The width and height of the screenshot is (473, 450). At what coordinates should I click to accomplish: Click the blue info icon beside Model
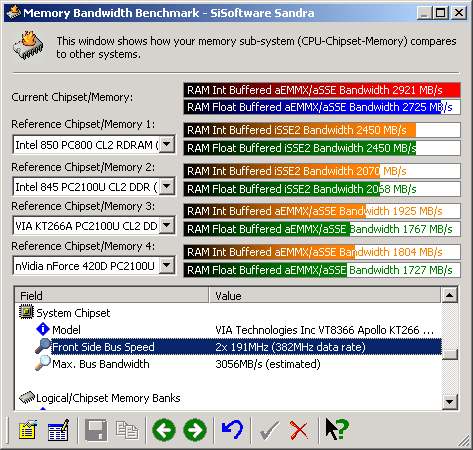point(43,329)
